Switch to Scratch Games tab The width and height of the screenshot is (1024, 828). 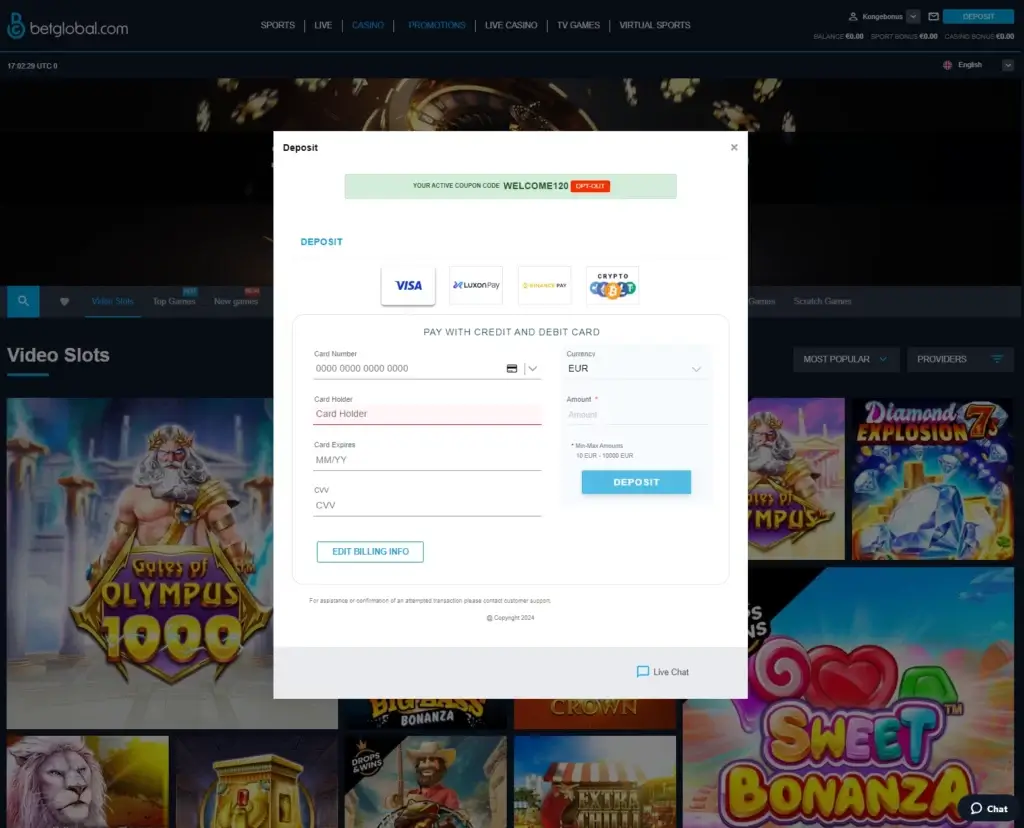pos(822,302)
